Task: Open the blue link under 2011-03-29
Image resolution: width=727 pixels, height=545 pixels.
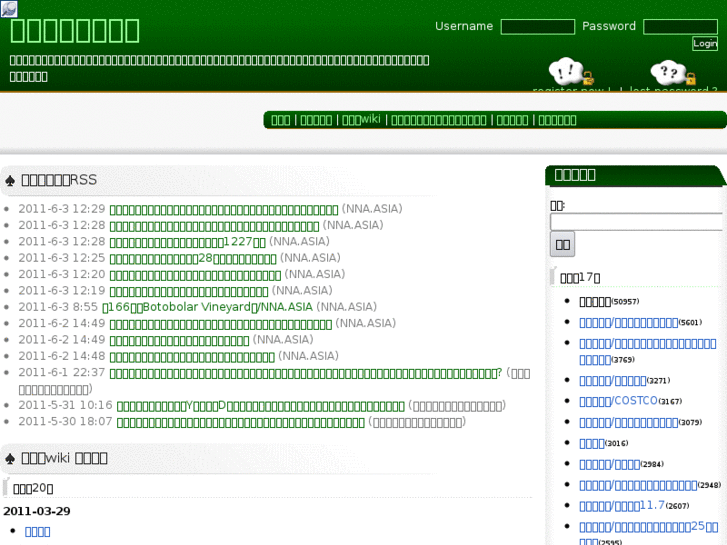Action: pyautogui.click(x=38, y=532)
